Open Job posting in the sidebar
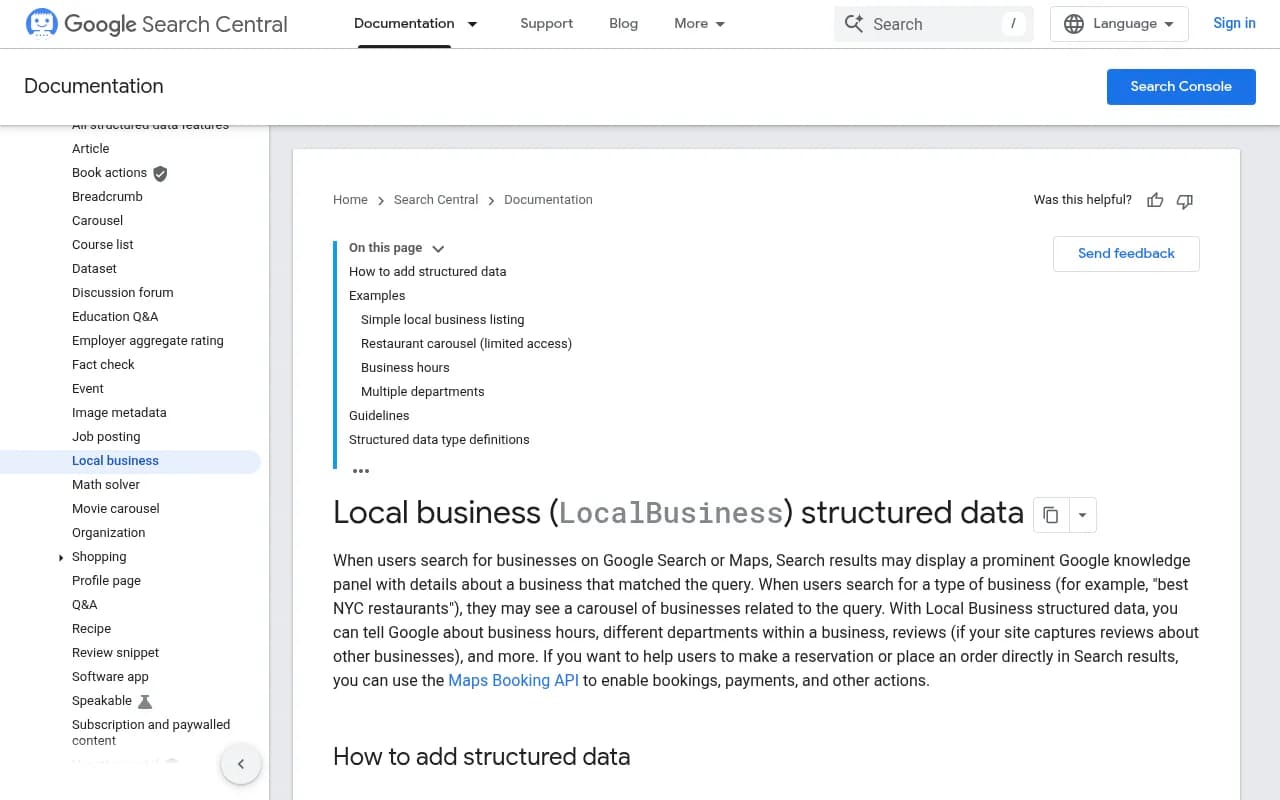The height and width of the screenshot is (800, 1280). click(x=106, y=437)
